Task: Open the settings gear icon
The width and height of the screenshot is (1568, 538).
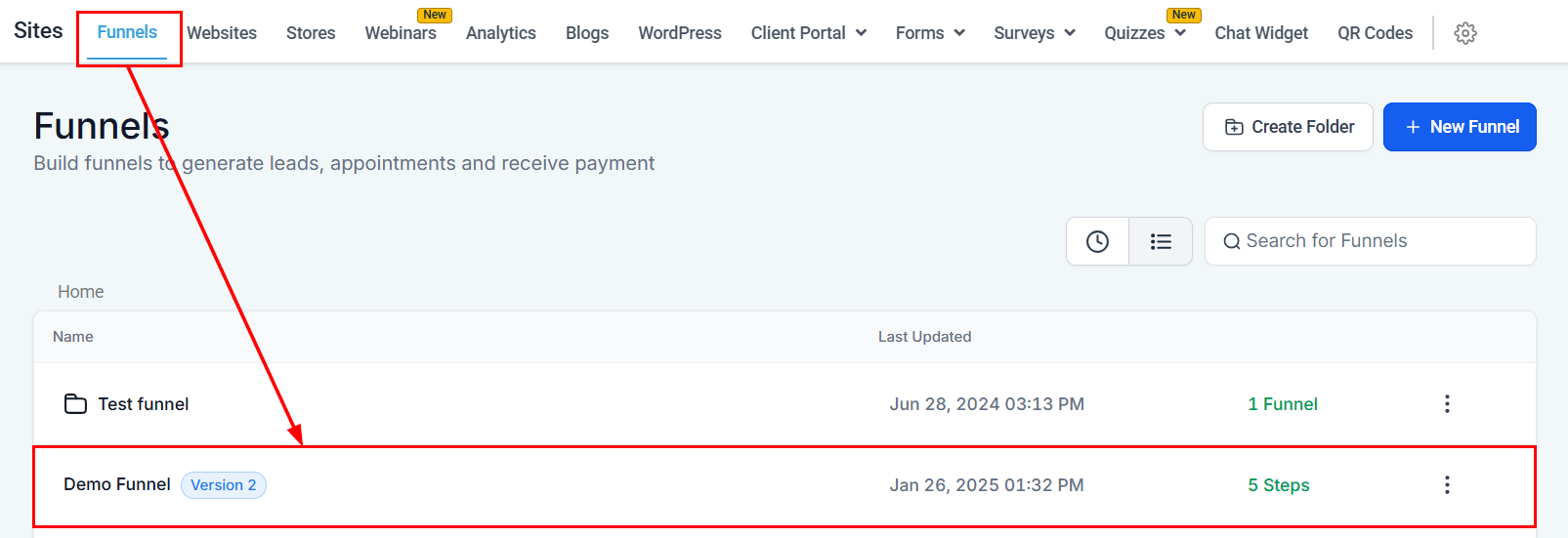Action: tap(1464, 33)
